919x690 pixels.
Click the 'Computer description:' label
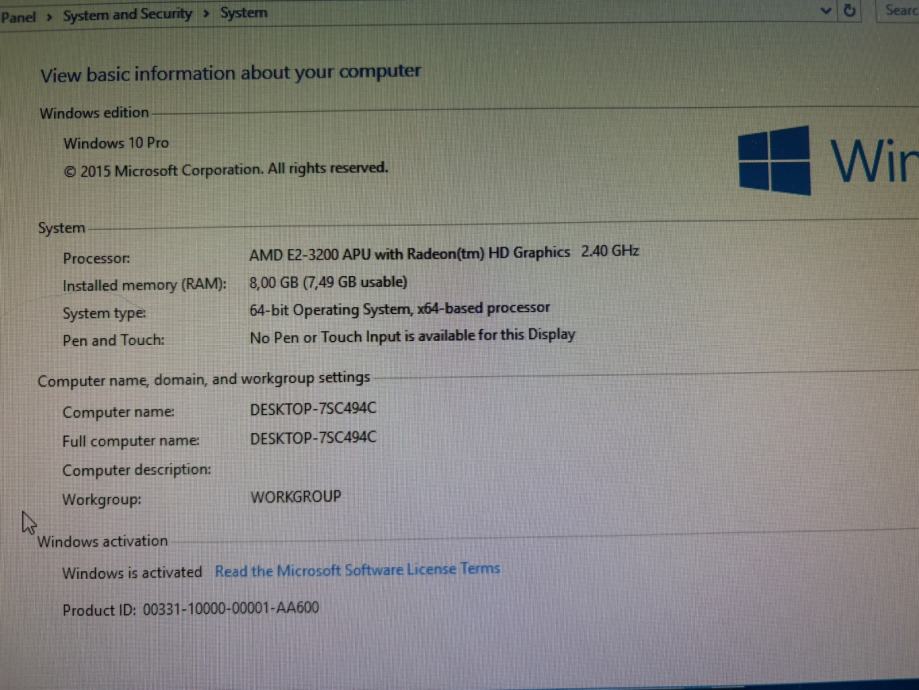[x=137, y=470]
